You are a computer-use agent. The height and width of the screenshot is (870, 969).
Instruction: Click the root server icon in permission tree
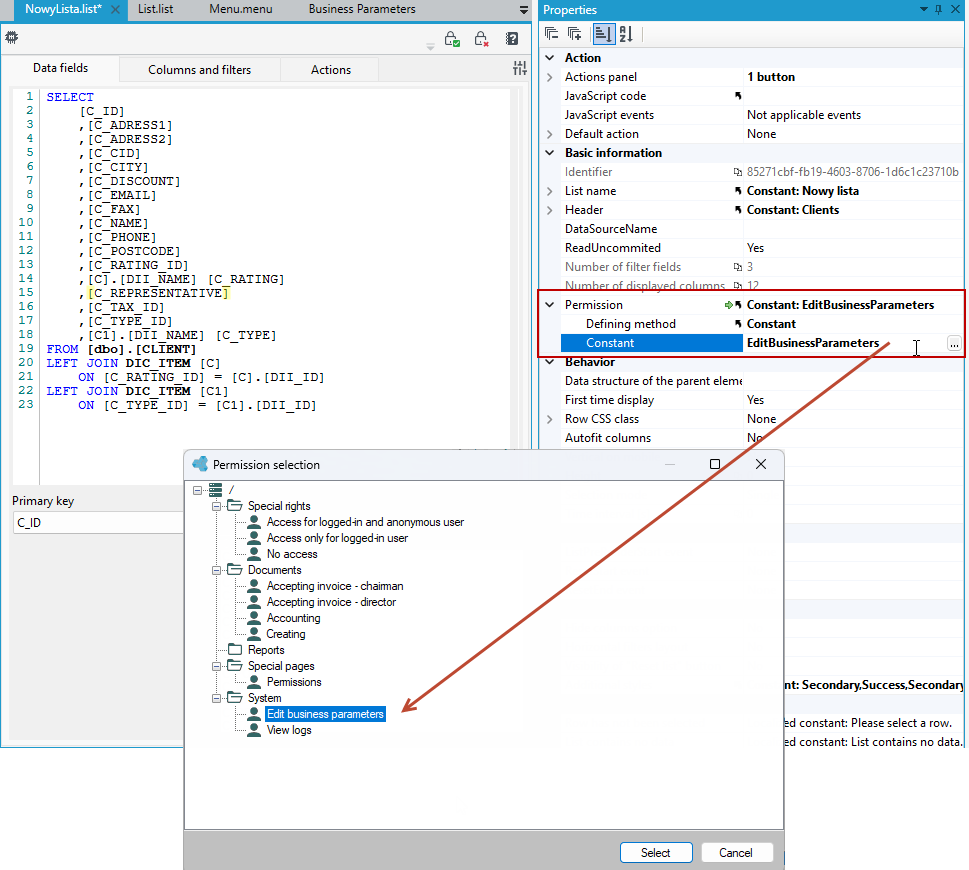(215, 490)
